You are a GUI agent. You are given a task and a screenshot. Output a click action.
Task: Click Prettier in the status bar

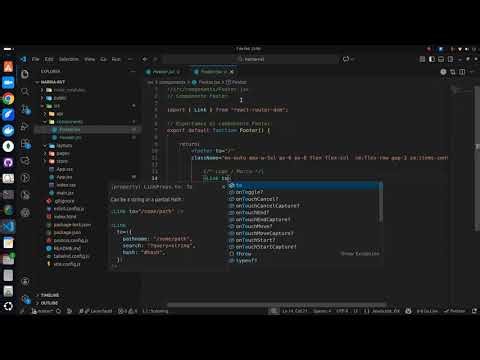[x=455, y=311]
